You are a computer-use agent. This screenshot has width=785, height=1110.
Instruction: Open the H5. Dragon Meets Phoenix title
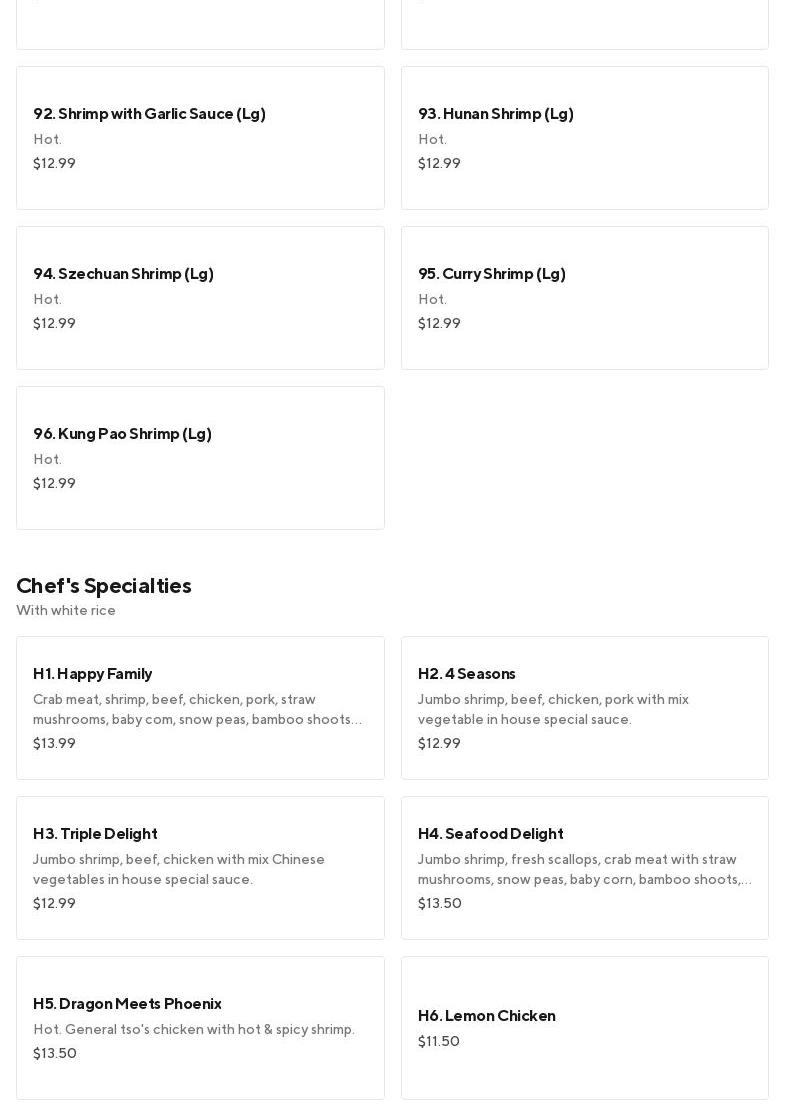[x=127, y=1003]
